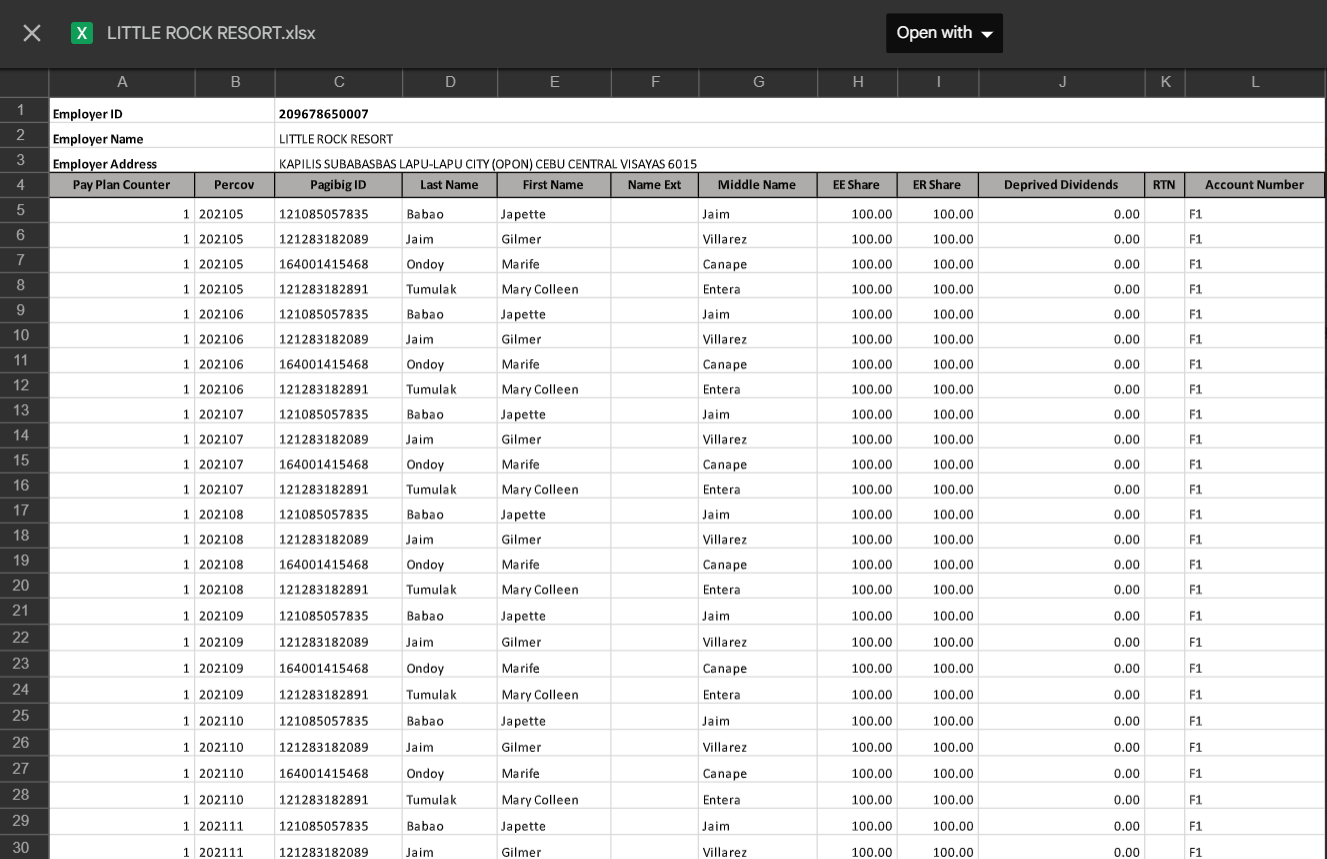
Task: Select last name Tumulak in row 16
Action: [x=450, y=485]
